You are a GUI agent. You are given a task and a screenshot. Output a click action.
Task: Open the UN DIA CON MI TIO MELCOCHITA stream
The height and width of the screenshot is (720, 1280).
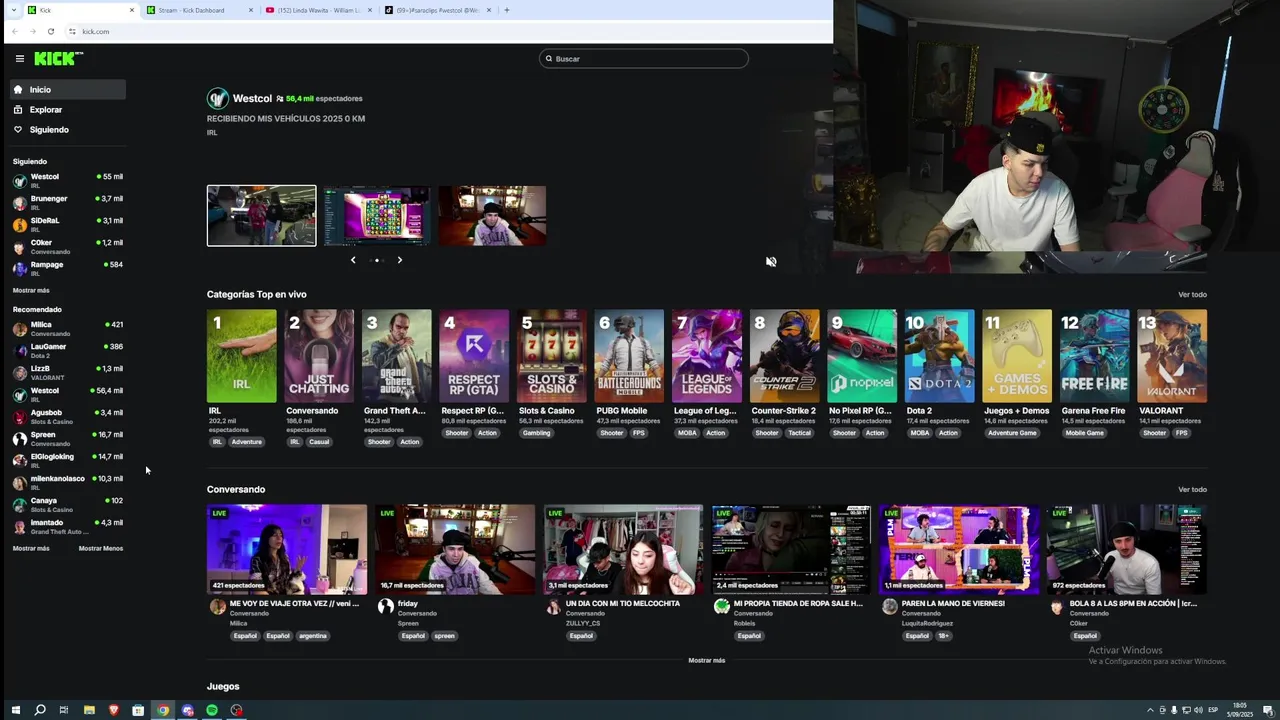click(x=623, y=549)
